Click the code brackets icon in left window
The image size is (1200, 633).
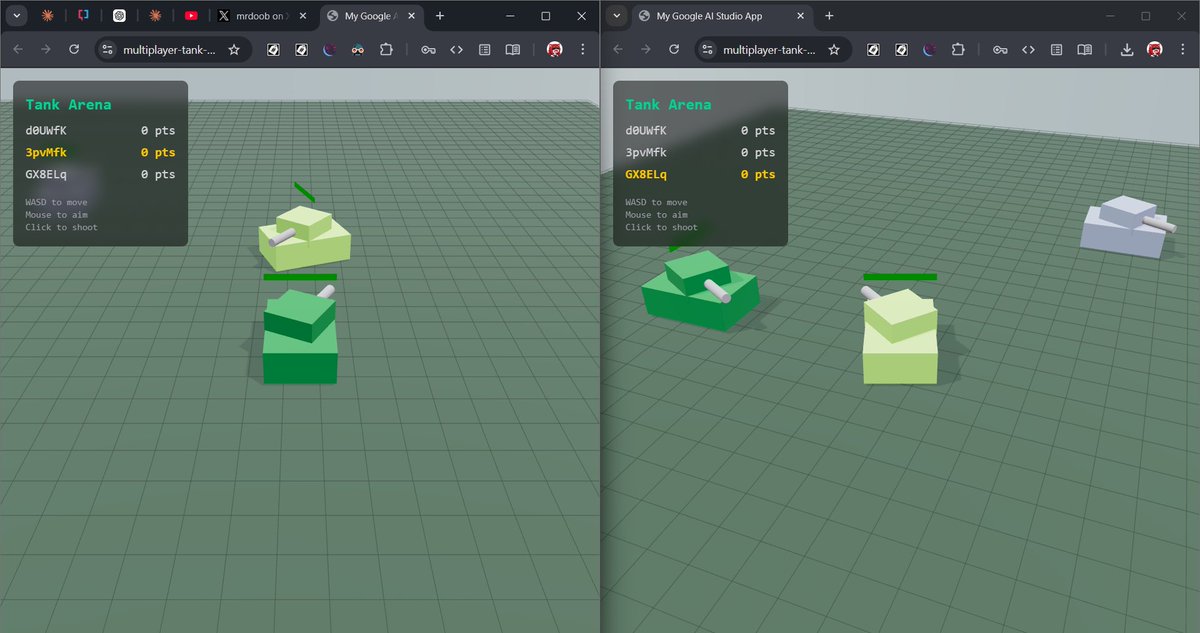tap(456, 49)
